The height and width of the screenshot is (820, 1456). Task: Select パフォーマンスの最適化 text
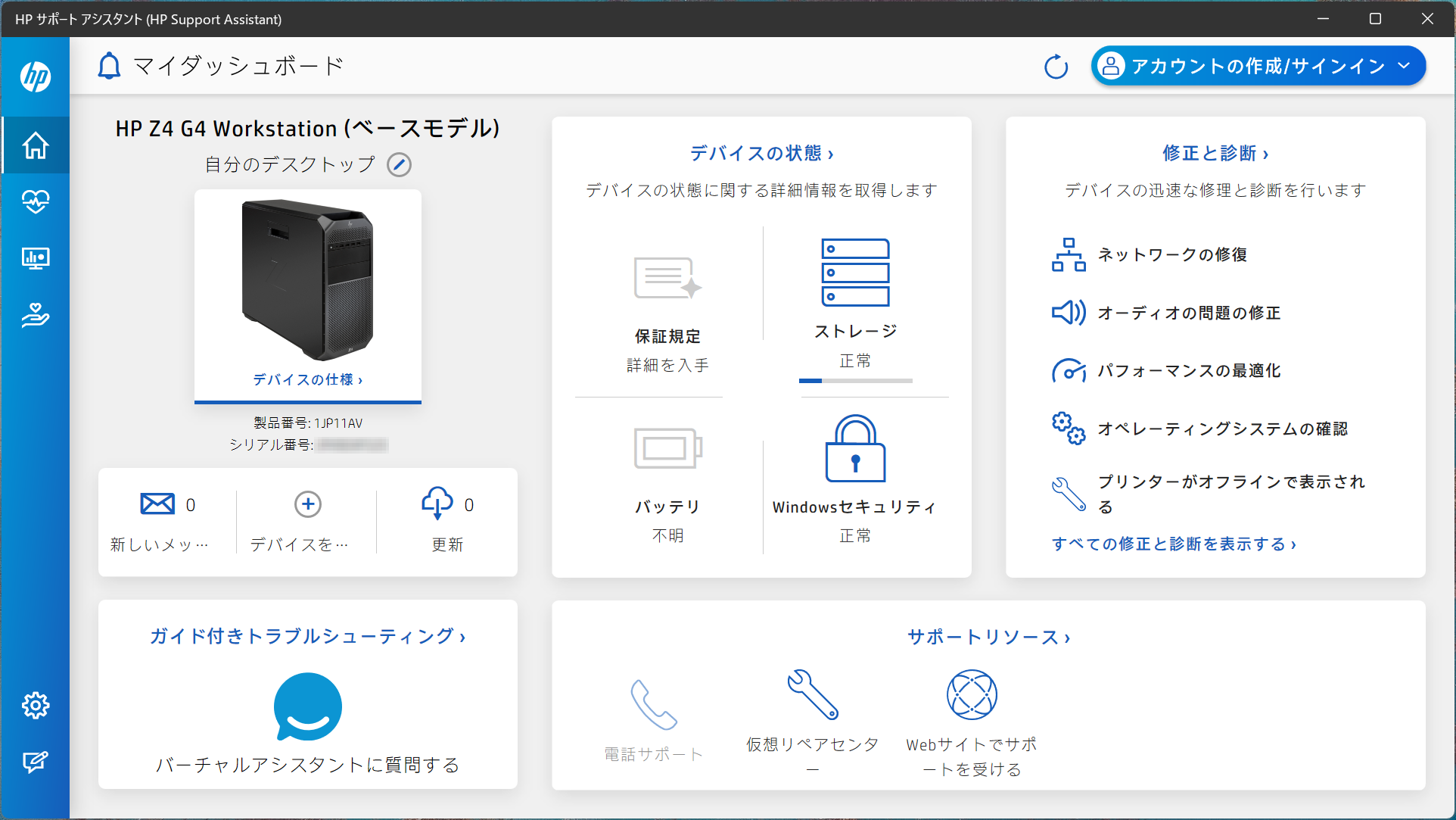pos(1189,370)
